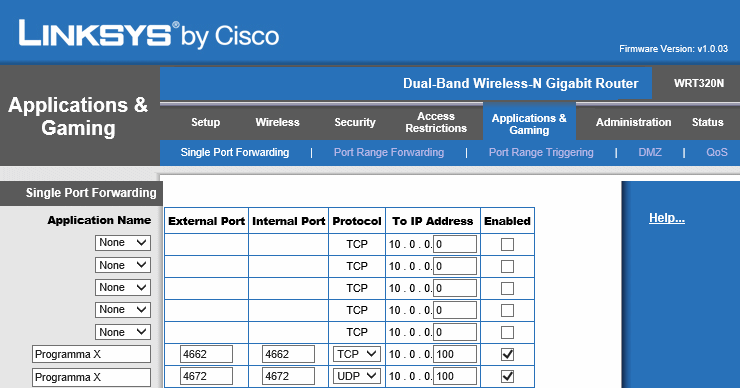Click the To IP Address column header

[x=432, y=221]
